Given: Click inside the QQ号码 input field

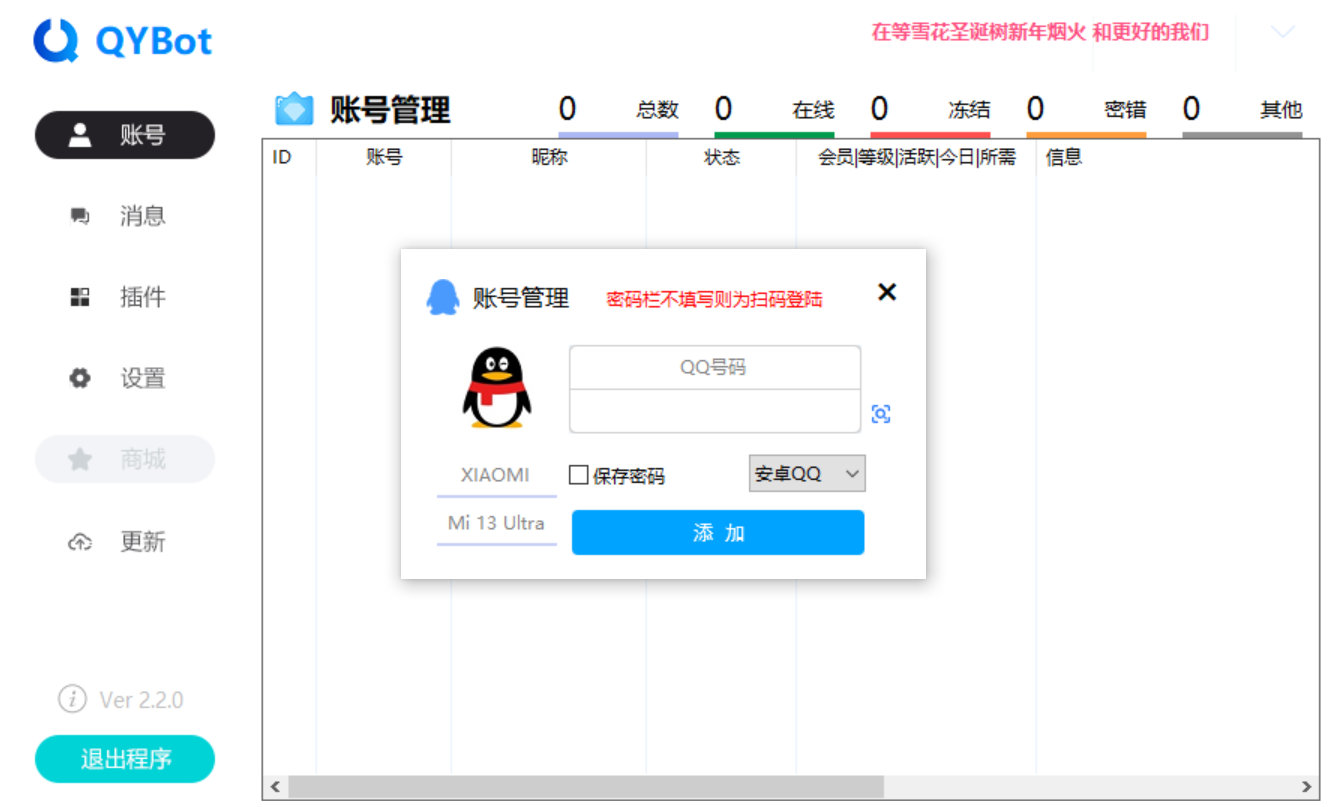Looking at the screenshot, I should coord(714,368).
